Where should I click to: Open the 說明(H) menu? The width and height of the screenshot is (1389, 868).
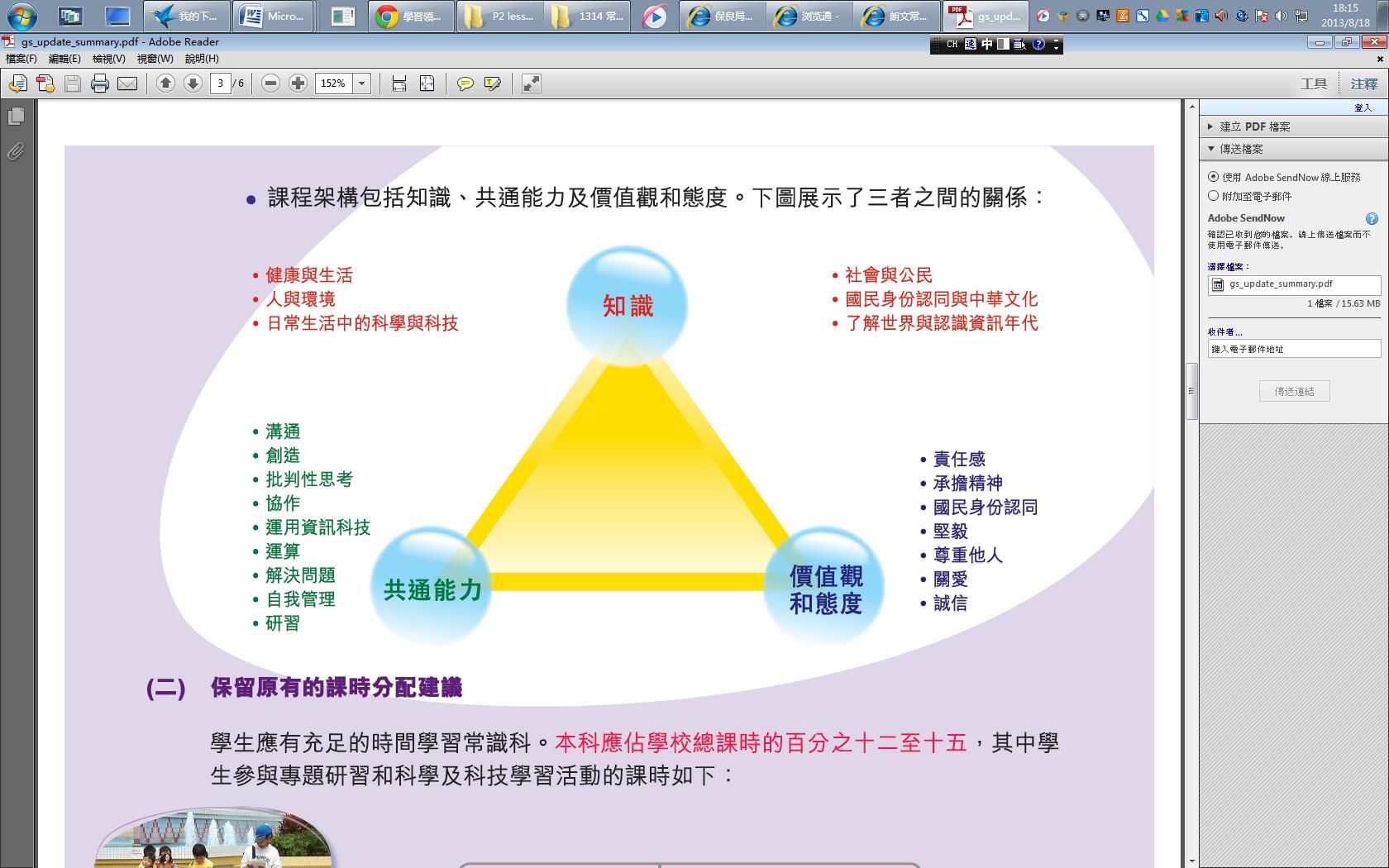pyautogui.click(x=202, y=59)
